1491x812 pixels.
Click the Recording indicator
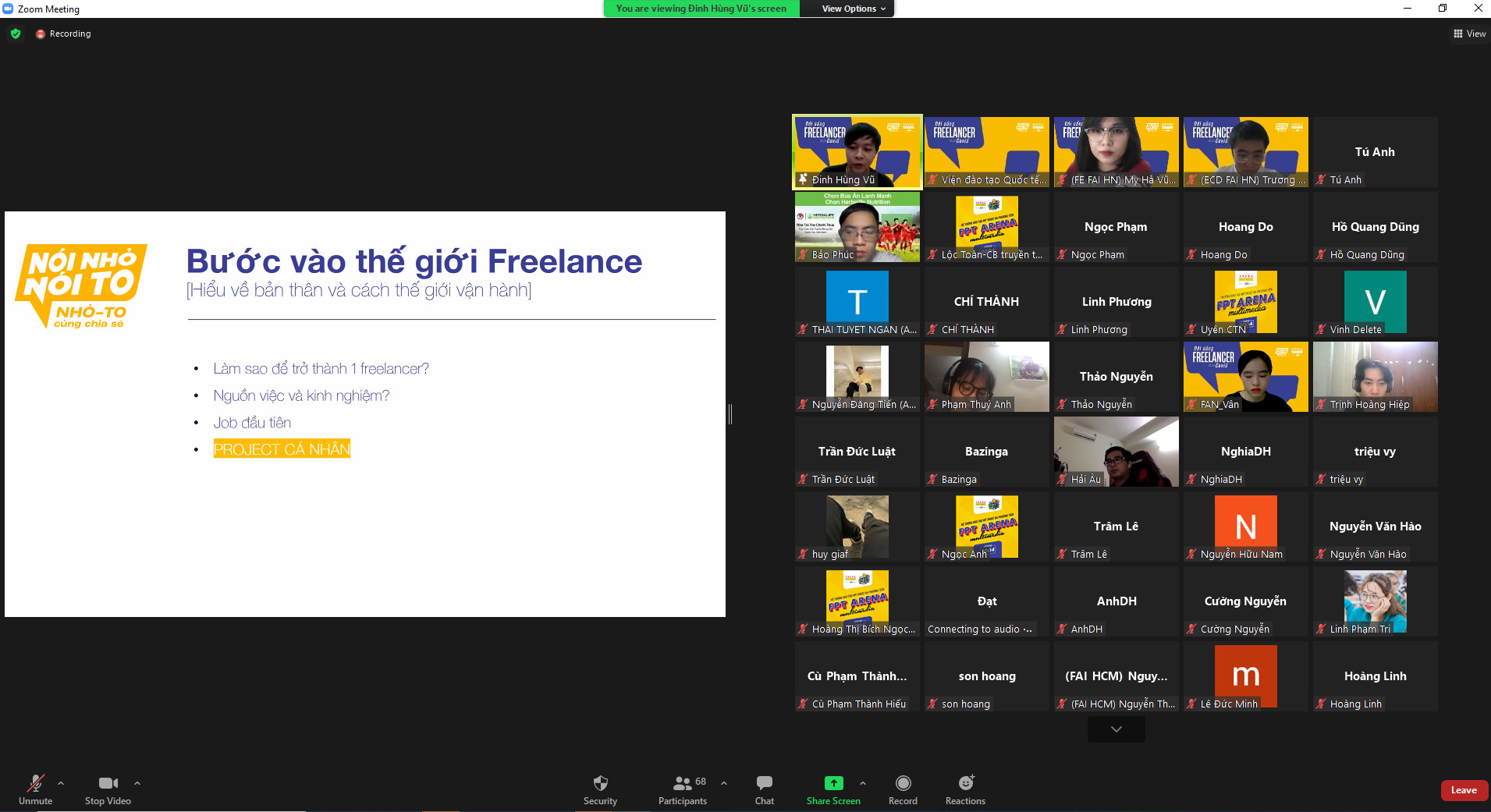(63, 34)
